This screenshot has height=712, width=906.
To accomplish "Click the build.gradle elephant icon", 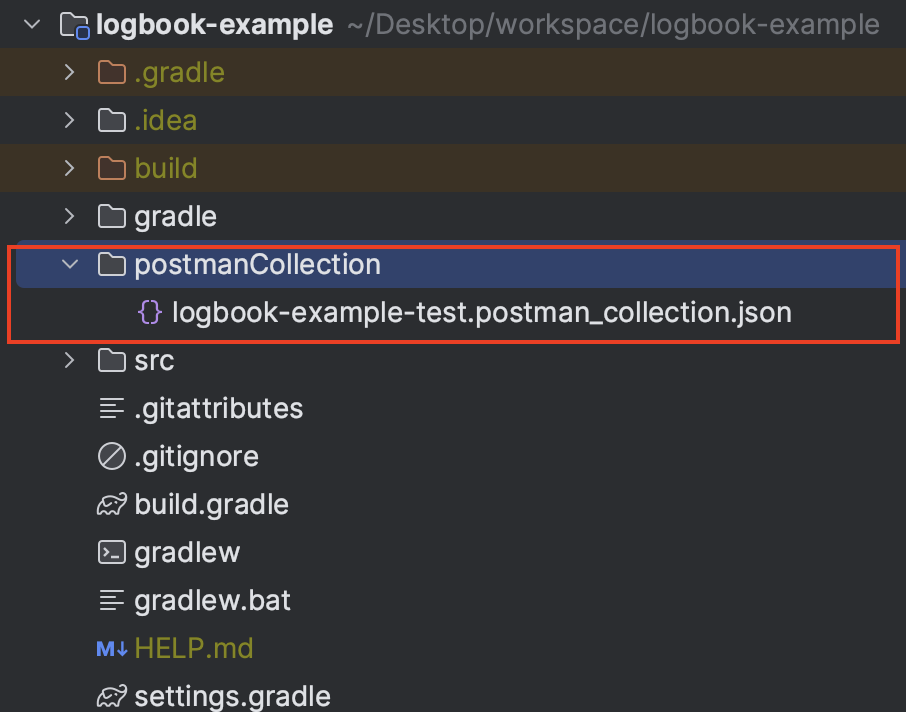I will tap(111, 505).
